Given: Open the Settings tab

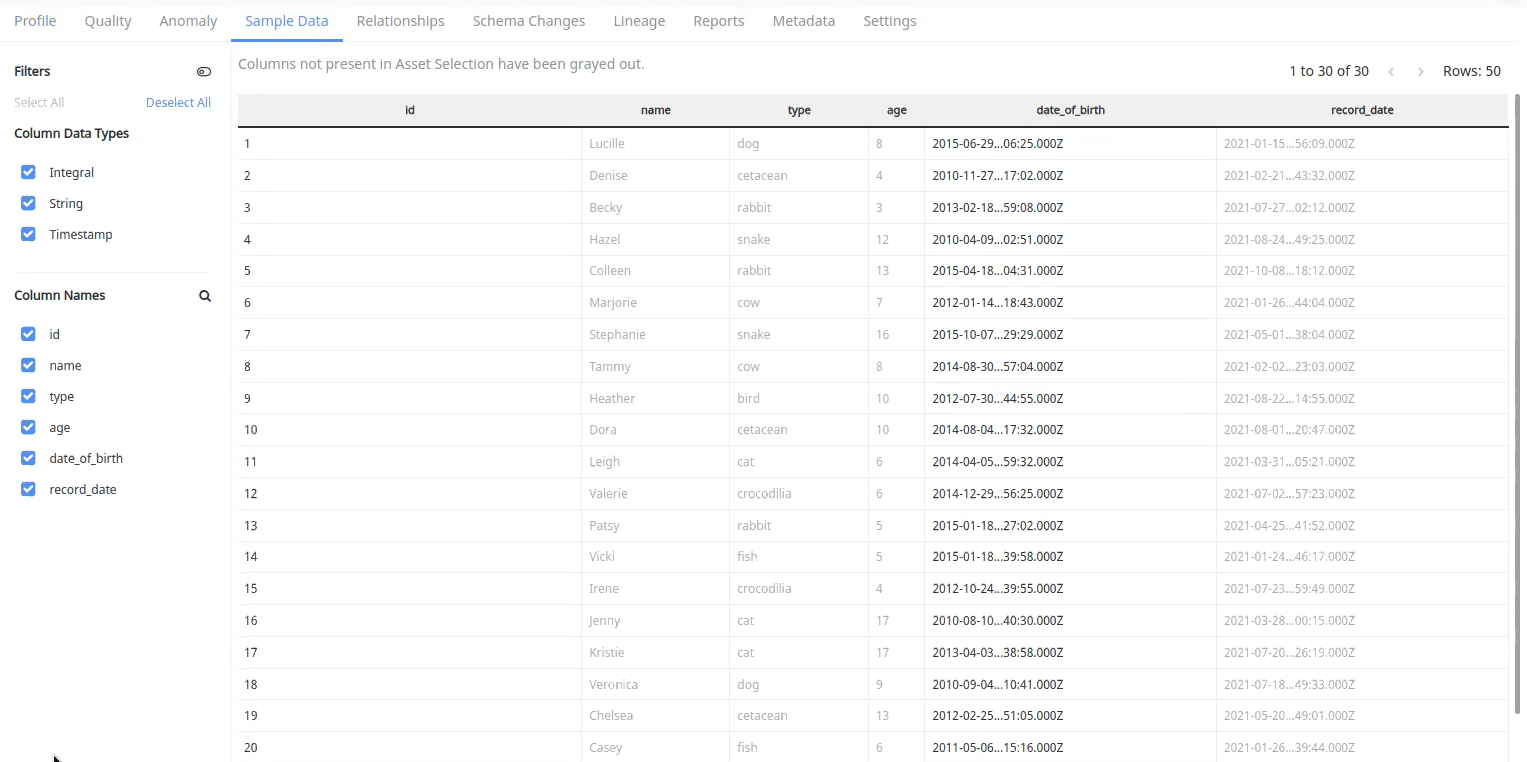Looking at the screenshot, I should click(889, 20).
